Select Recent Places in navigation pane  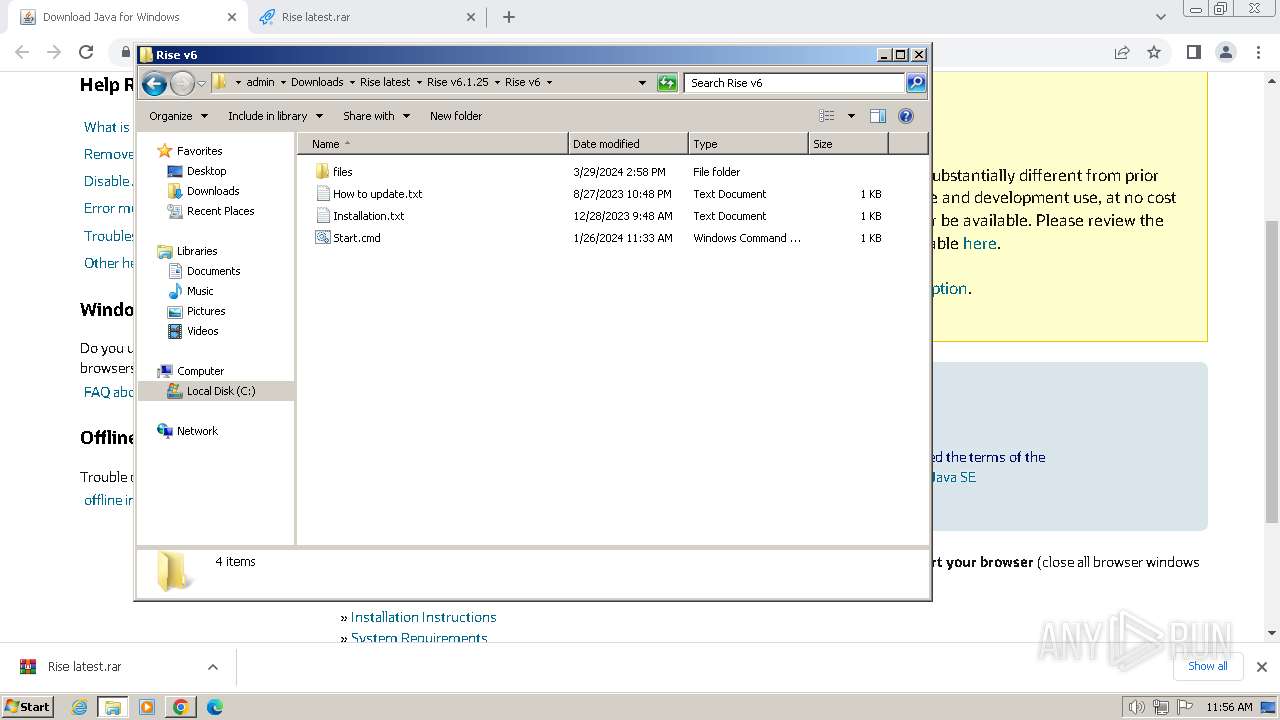pos(220,211)
